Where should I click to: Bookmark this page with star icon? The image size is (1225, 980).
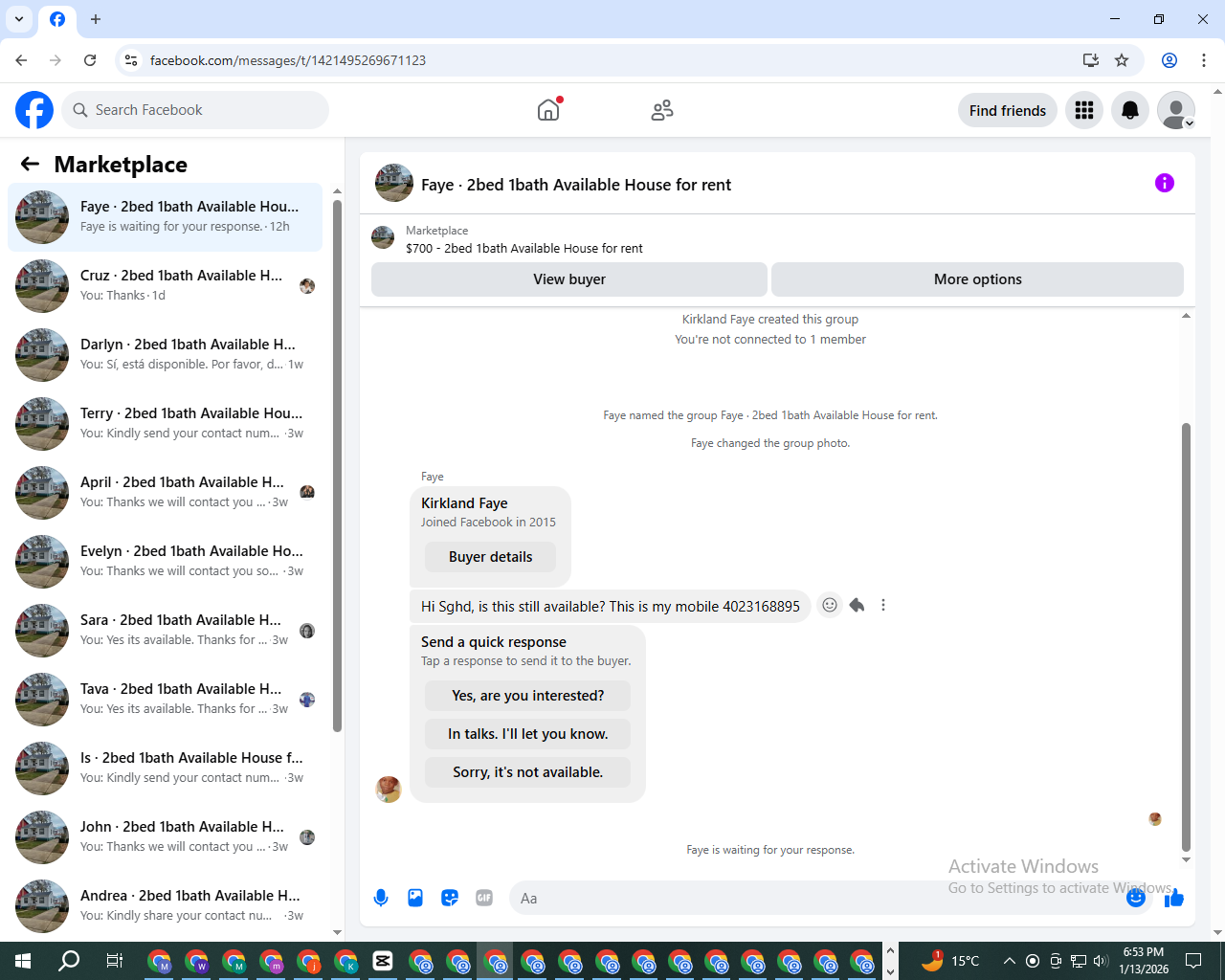coord(1122,60)
